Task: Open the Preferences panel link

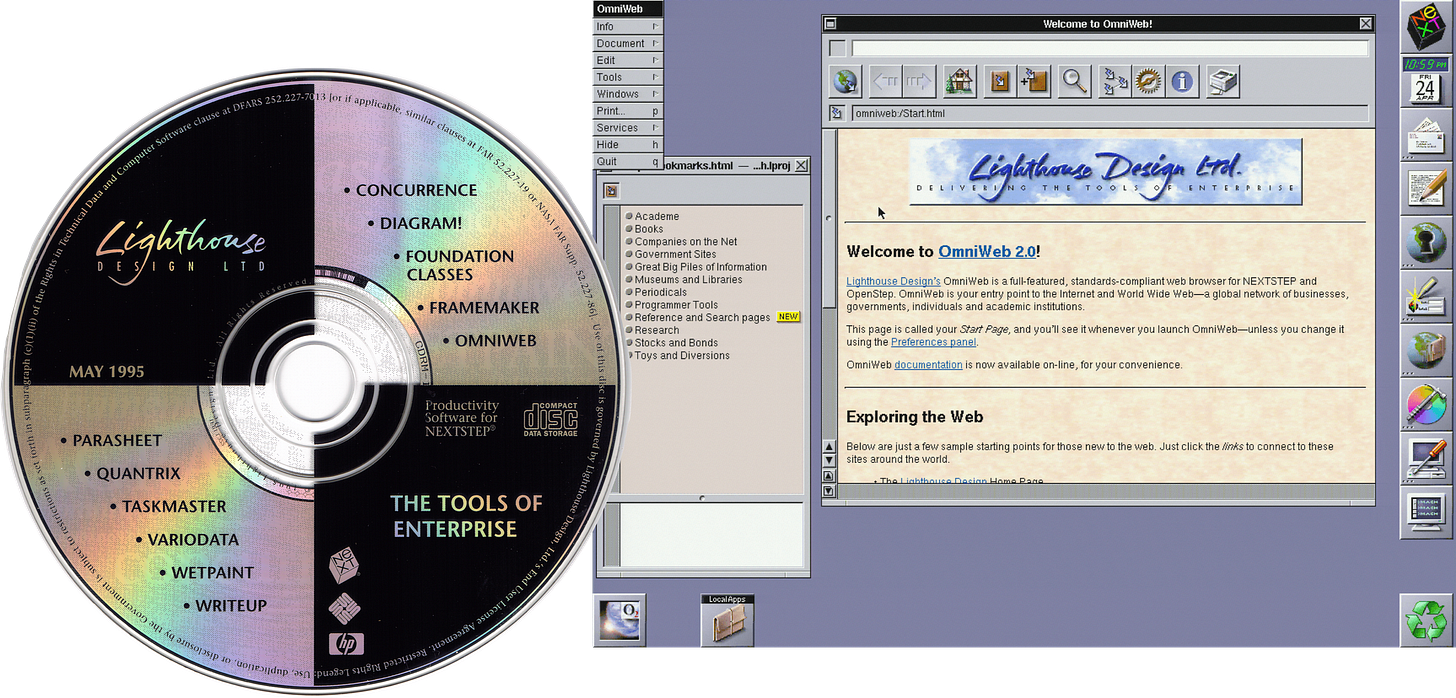Action: tap(933, 342)
